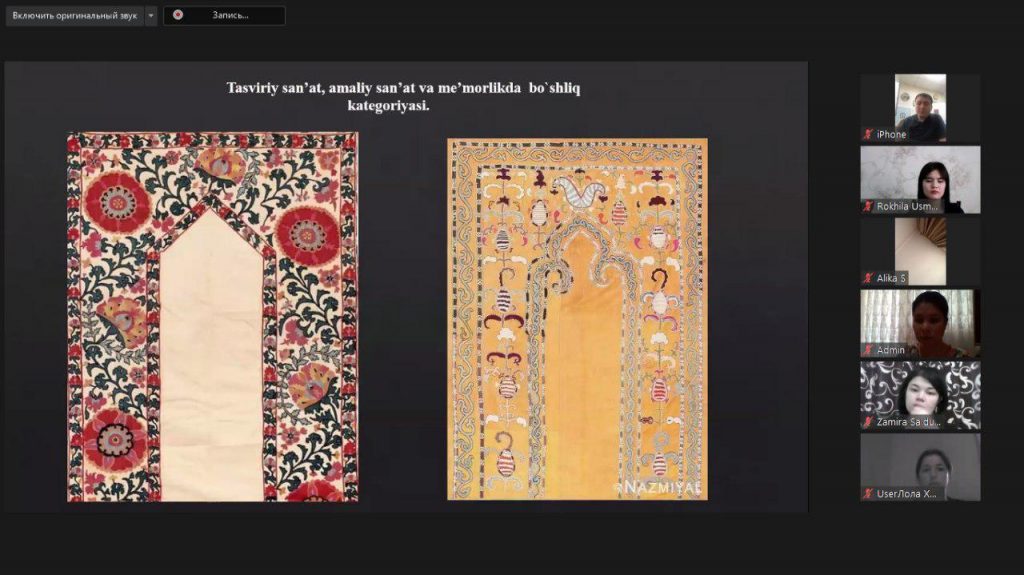
Task: Click the muted mic icon beside Rokhila Usm
Action: click(x=868, y=206)
